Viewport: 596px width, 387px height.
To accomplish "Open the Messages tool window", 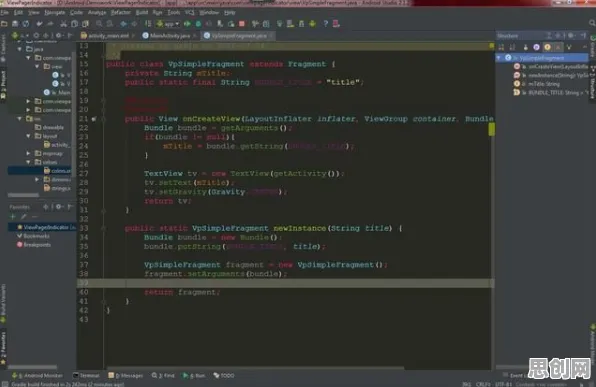I will (x=126, y=376).
